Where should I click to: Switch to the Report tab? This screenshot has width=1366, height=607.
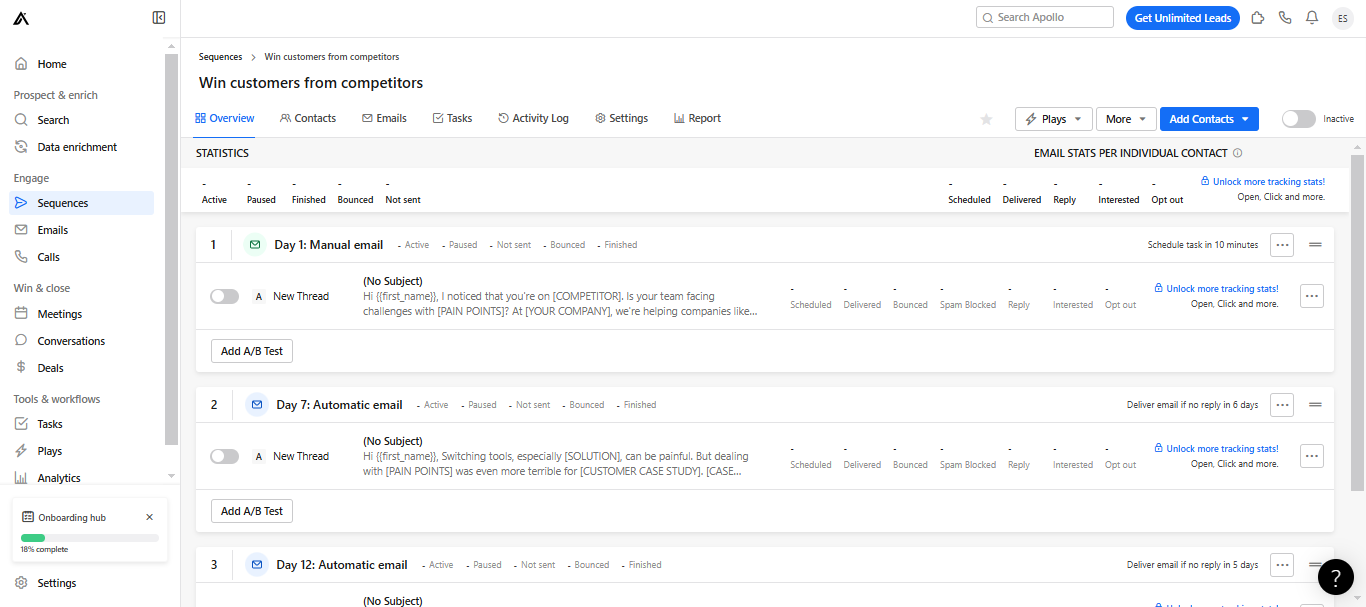[697, 118]
